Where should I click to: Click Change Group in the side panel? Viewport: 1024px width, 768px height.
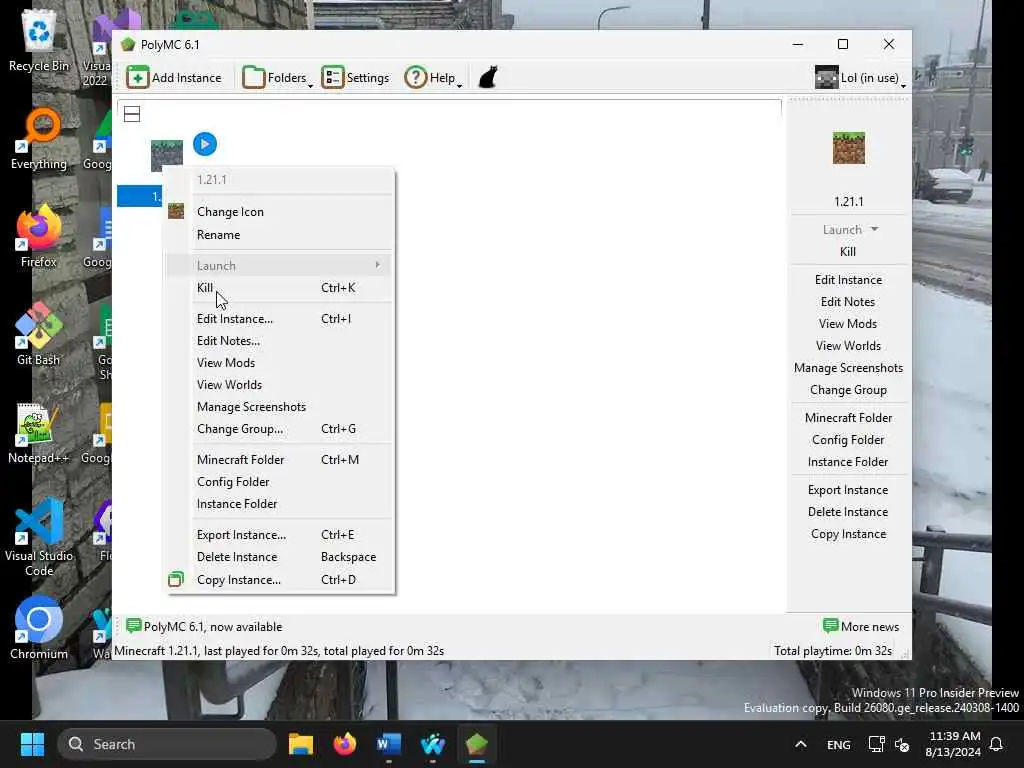click(x=848, y=390)
